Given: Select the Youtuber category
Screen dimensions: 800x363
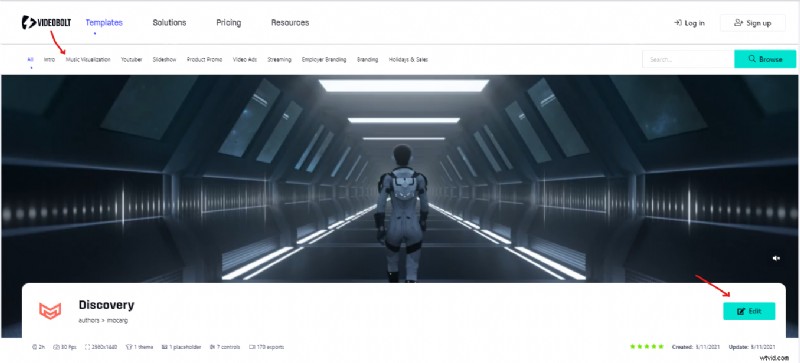Looking at the screenshot, I should pos(132,60).
